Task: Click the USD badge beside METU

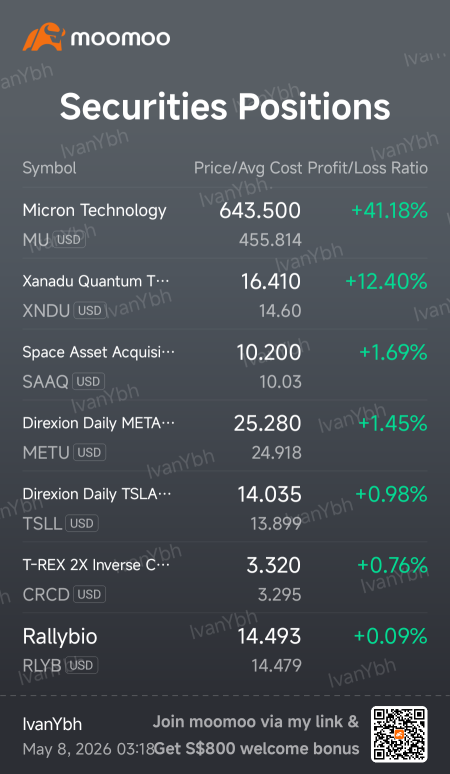Action: (89, 453)
